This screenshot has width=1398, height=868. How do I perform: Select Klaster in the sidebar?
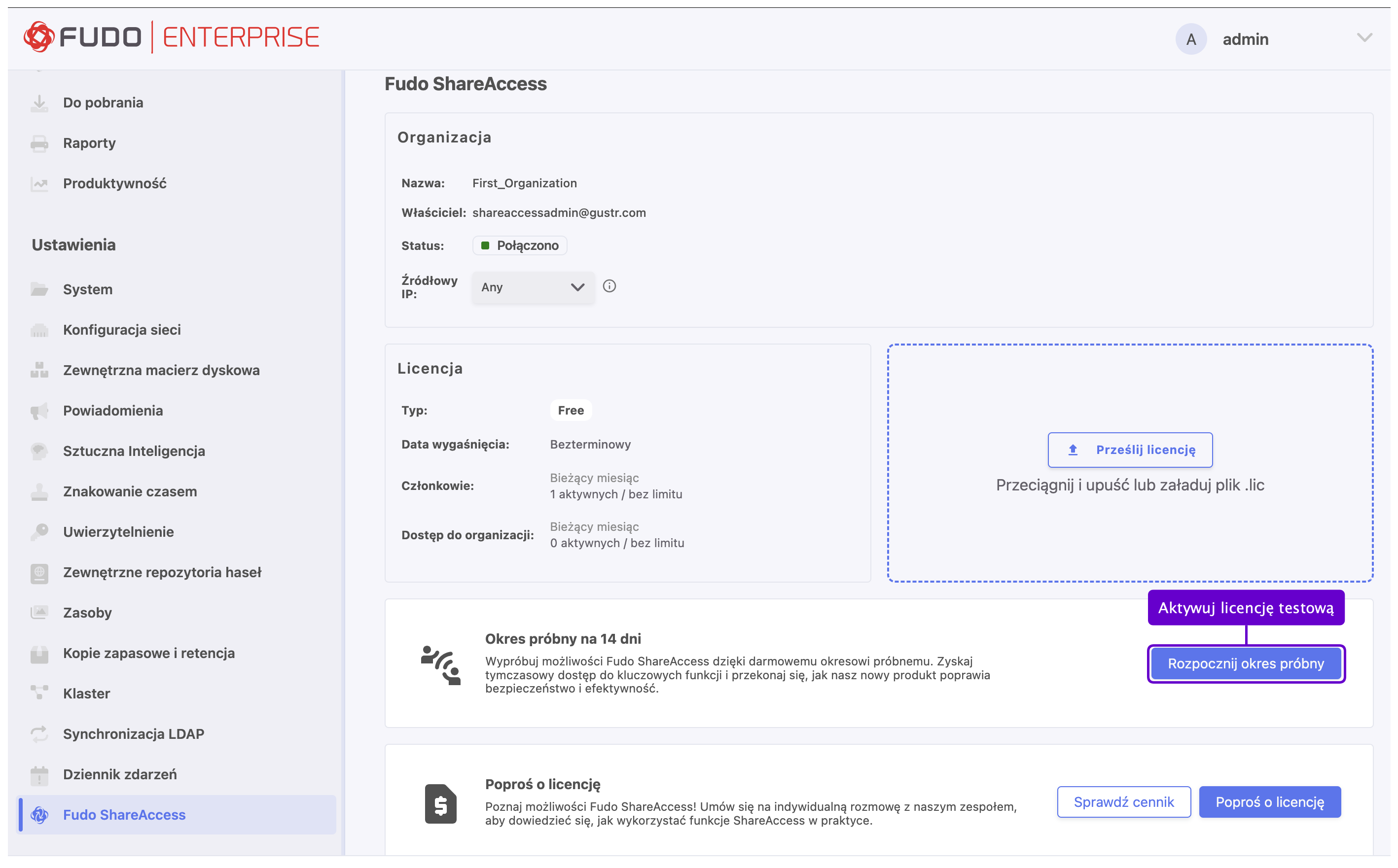(x=86, y=694)
